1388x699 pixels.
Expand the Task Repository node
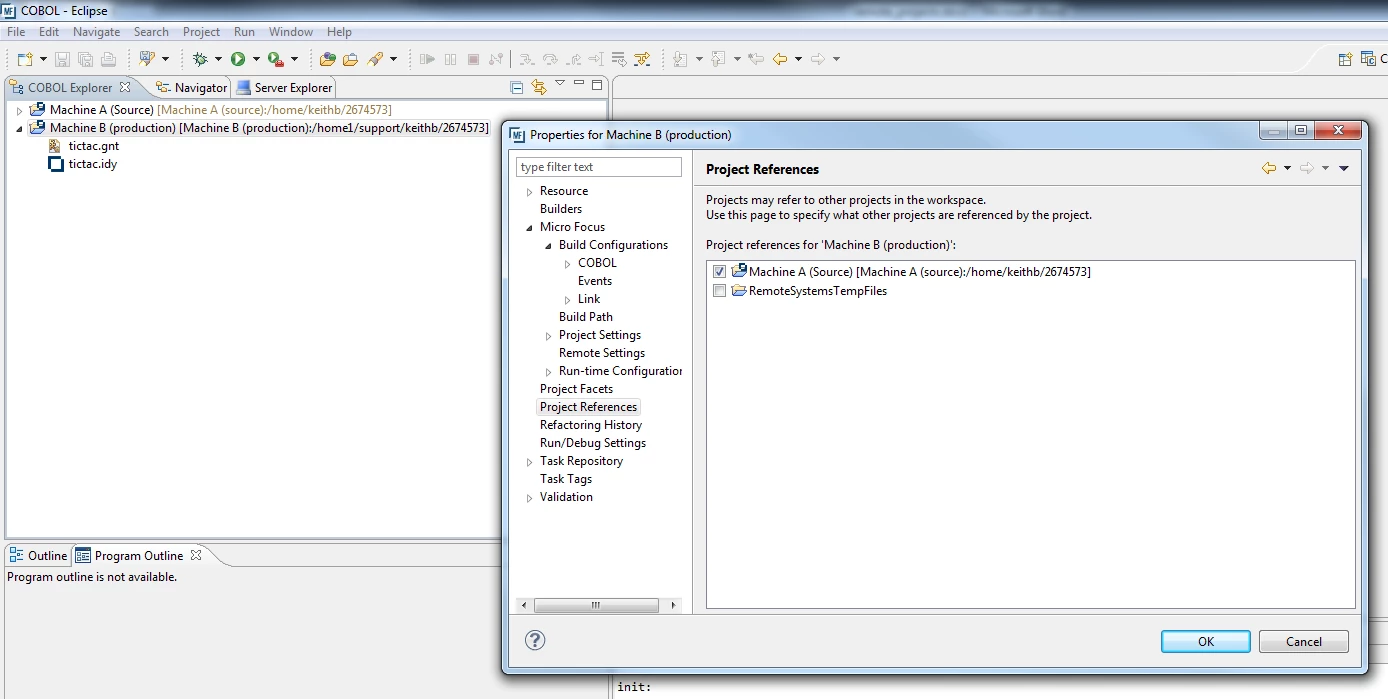coord(529,462)
